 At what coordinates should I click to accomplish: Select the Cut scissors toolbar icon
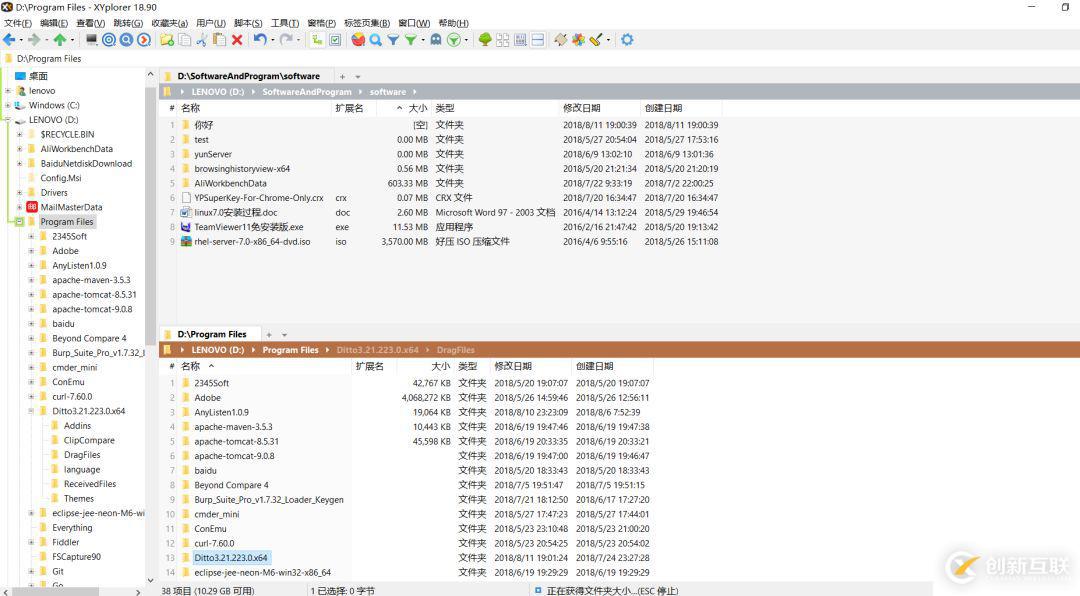point(200,40)
